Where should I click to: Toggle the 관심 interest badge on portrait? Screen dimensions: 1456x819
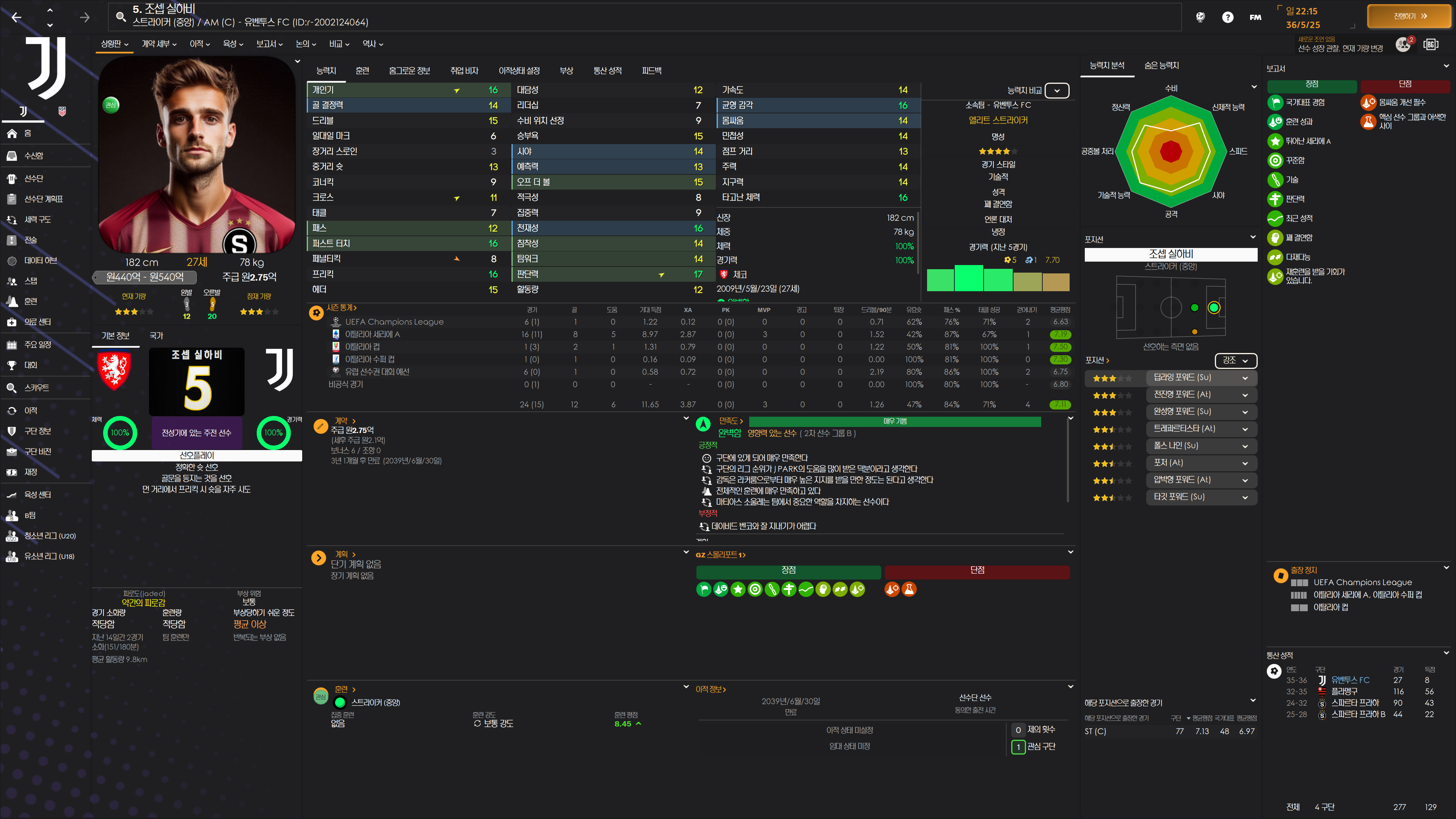[x=111, y=105]
